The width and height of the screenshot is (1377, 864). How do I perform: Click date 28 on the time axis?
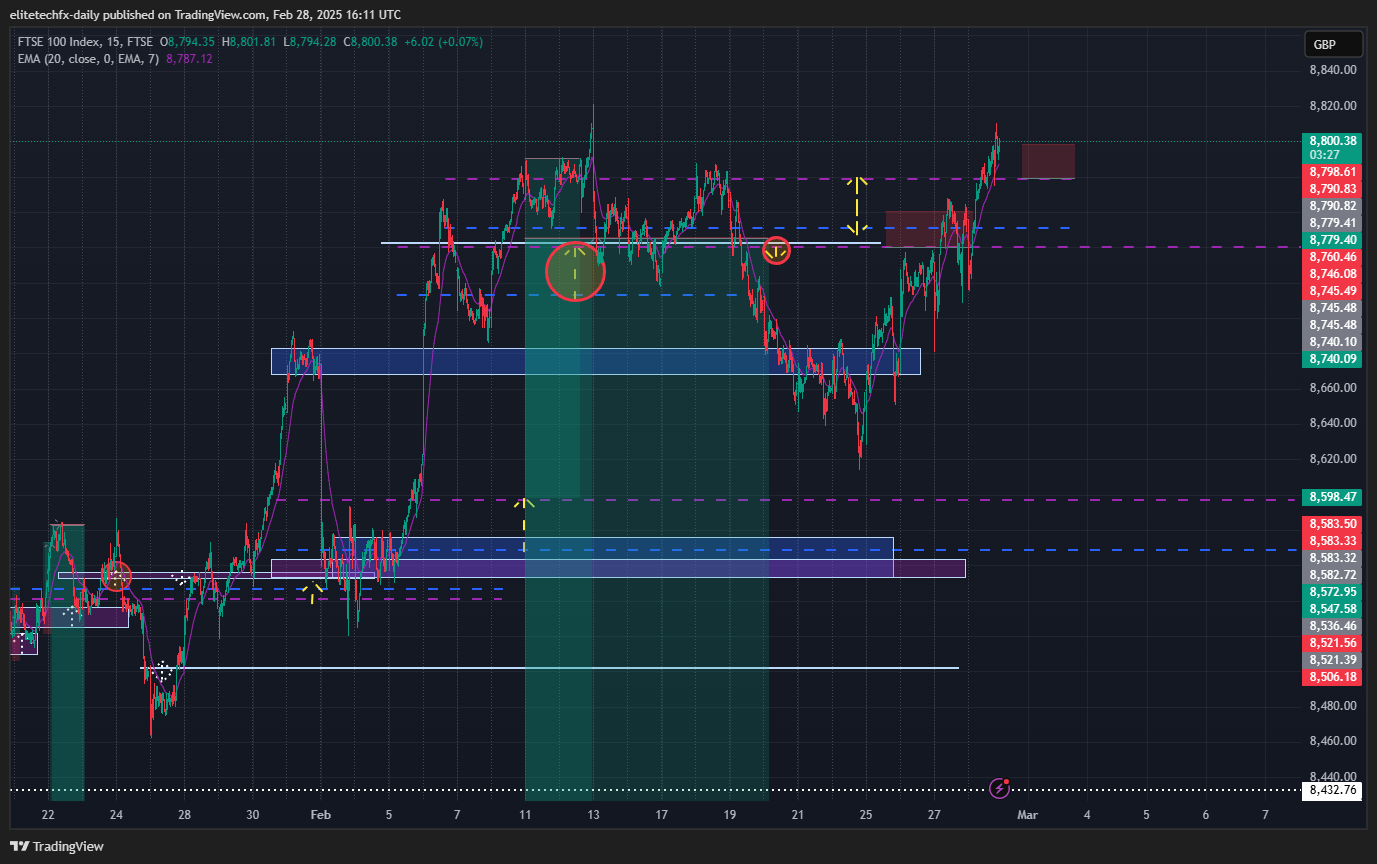coord(184,815)
